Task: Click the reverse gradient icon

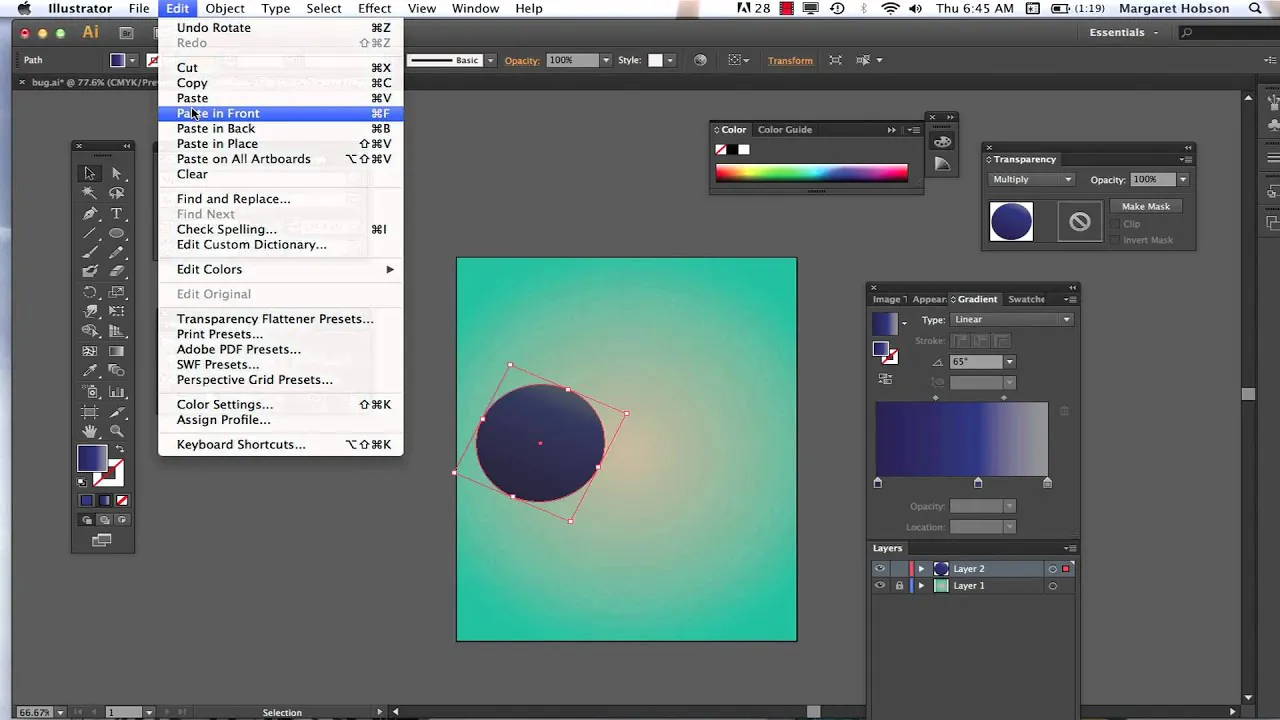Action: (885, 379)
